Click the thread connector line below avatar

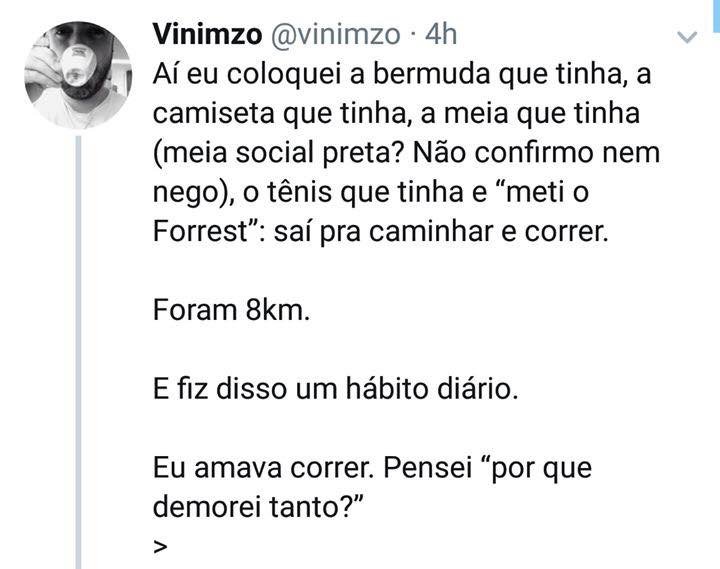coord(79,352)
